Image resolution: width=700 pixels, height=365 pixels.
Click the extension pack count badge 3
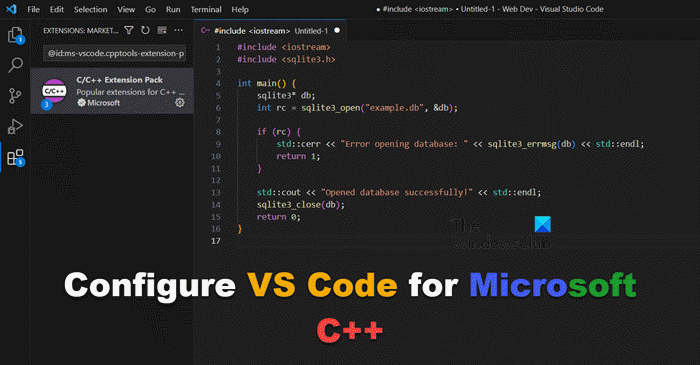pyautogui.click(x=46, y=104)
